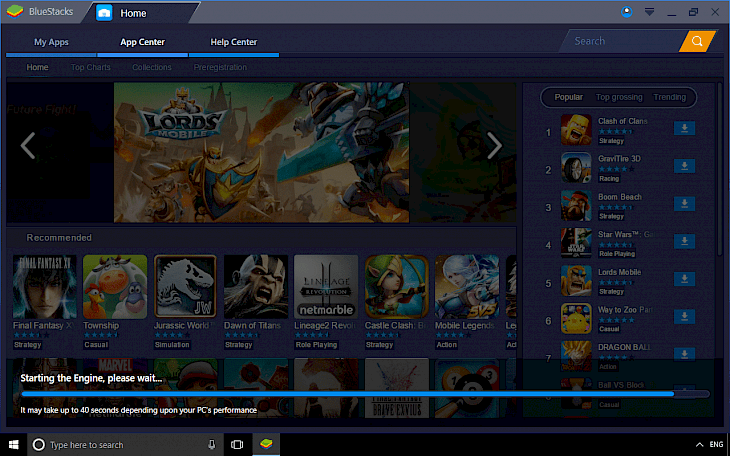Click the Casual tag under Township

pos(96,345)
